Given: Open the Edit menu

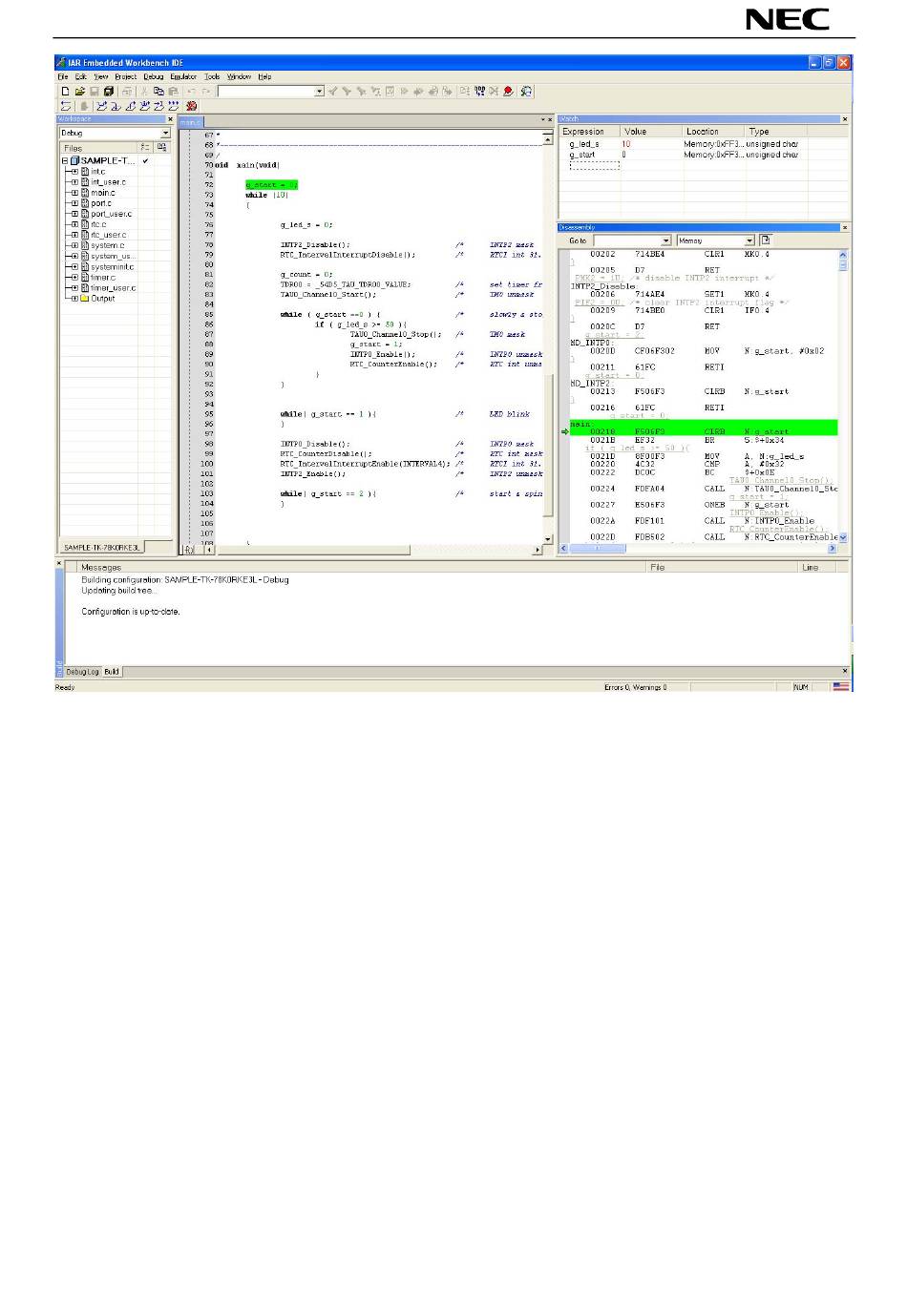Looking at the screenshot, I should (x=81, y=77).
